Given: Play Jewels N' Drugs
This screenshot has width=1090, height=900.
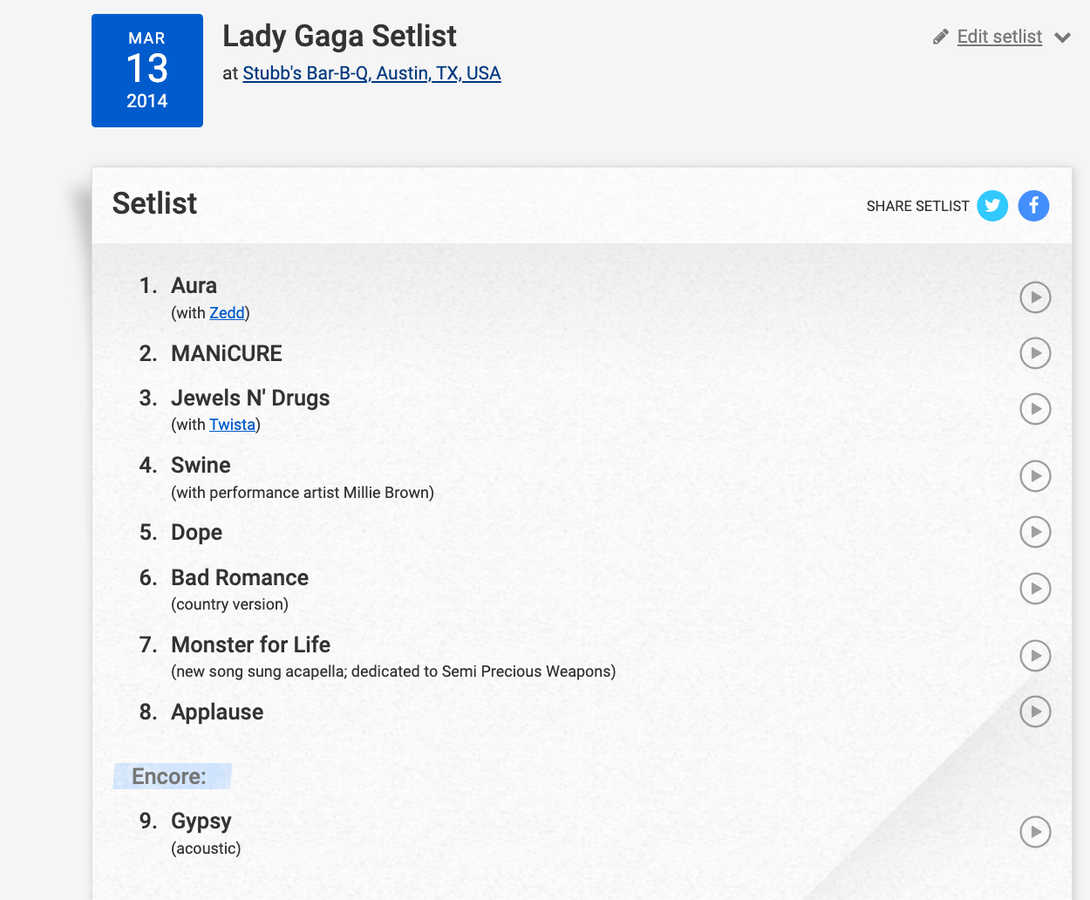Looking at the screenshot, I should click(x=1035, y=409).
